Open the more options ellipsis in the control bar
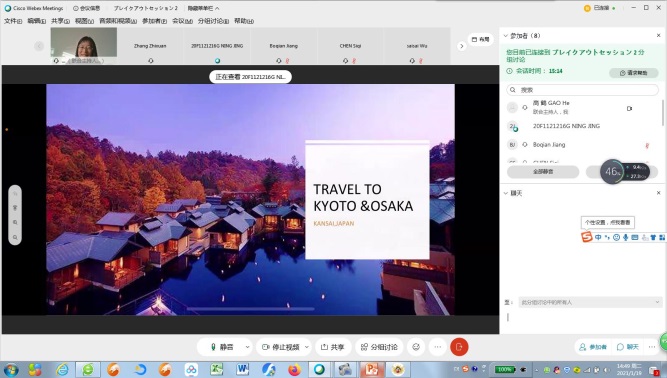 tap(438, 347)
